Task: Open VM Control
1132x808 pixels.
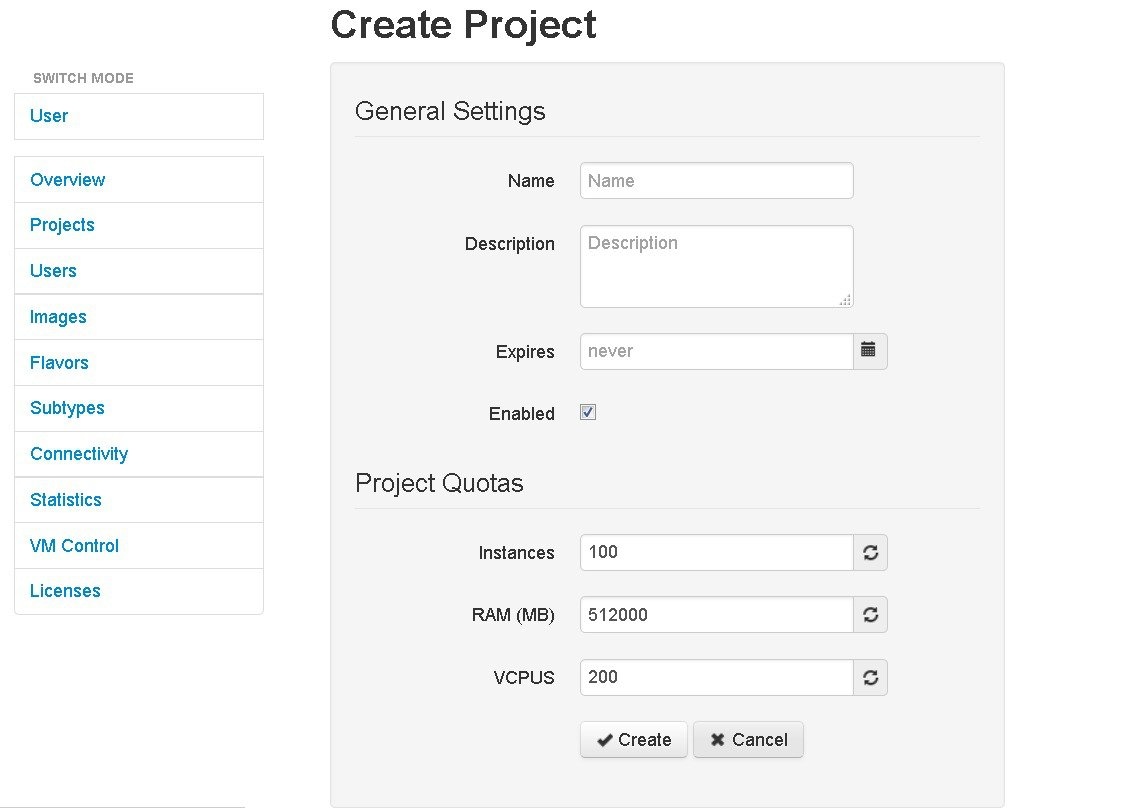Action: tap(74, 546)
